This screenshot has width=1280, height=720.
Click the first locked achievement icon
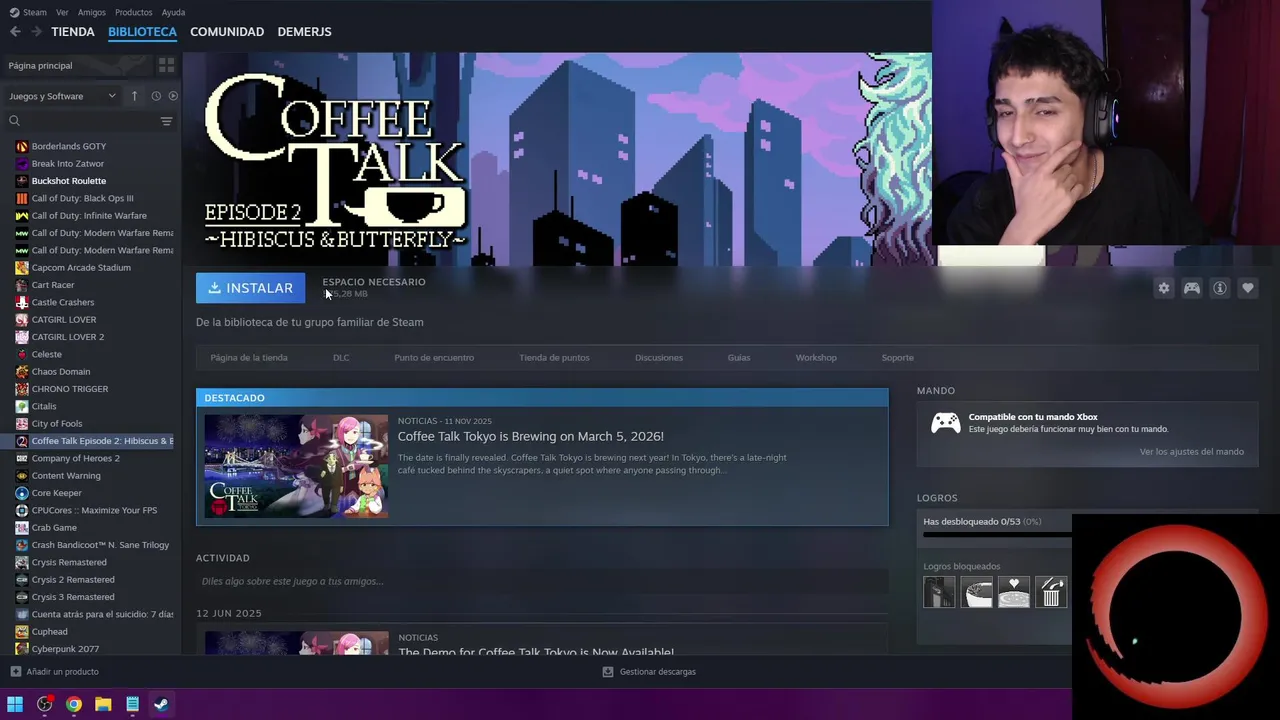point(939,592)
